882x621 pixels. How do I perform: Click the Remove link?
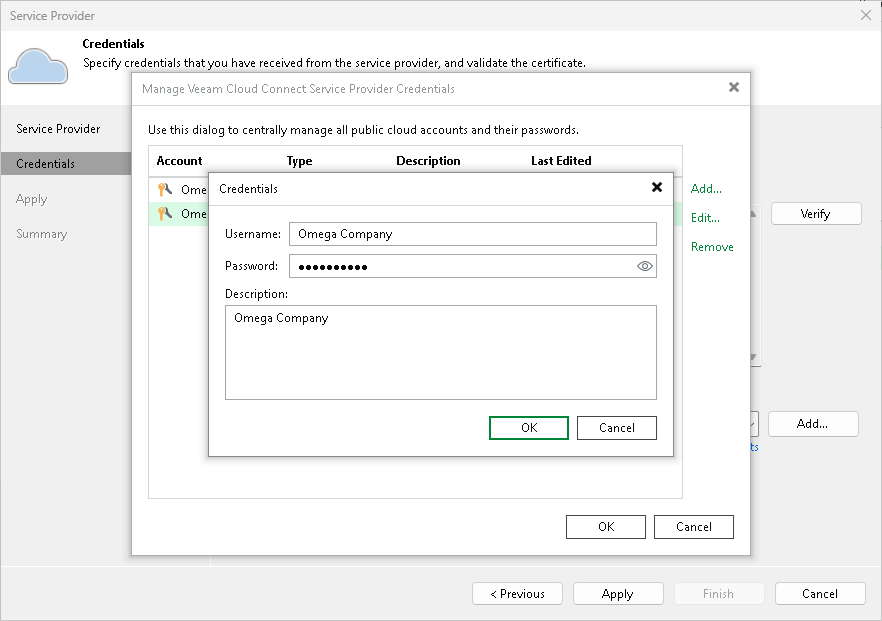click(x=712, y=246)
